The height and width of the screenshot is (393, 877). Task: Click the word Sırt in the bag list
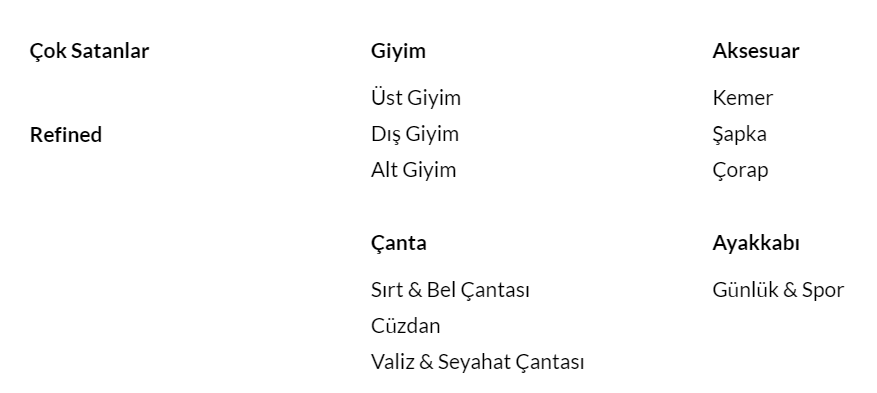point(384,290)
